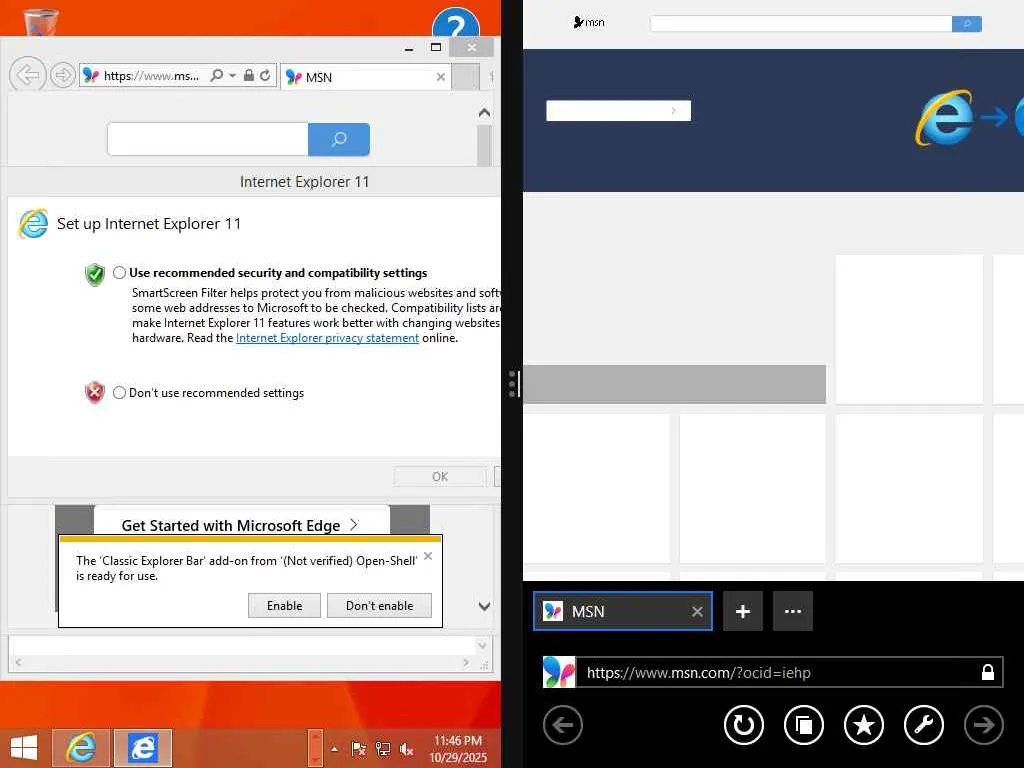Open Page tools wrench in modern IE
The width and height of the screenshot is (1024, 768).
coord(923,725)
